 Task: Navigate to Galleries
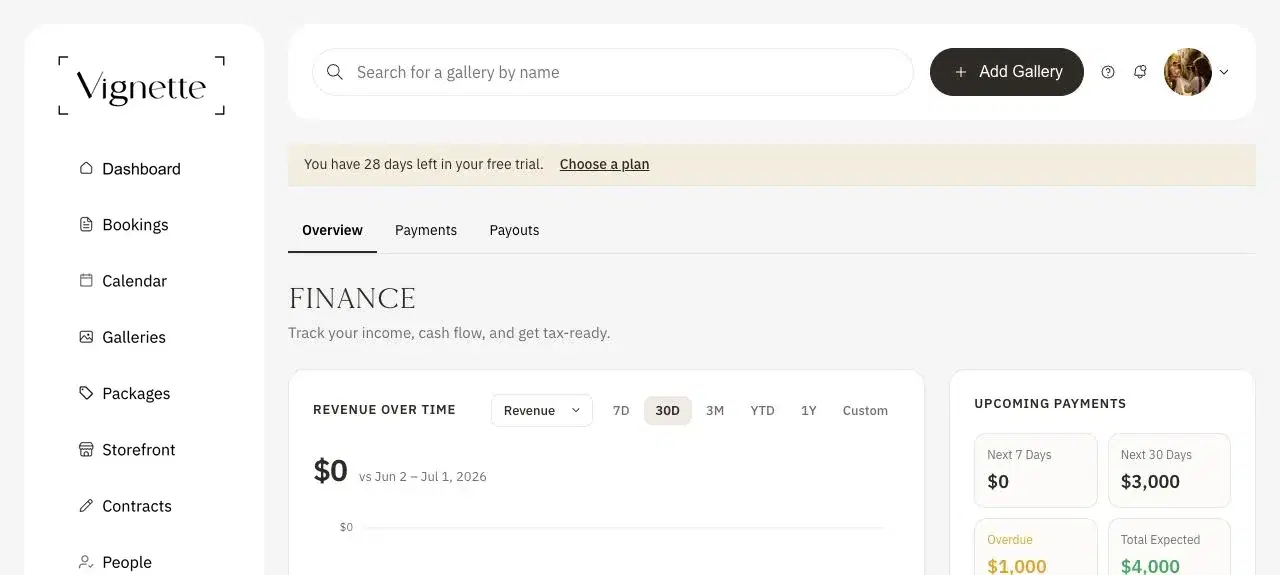point(134,337)
